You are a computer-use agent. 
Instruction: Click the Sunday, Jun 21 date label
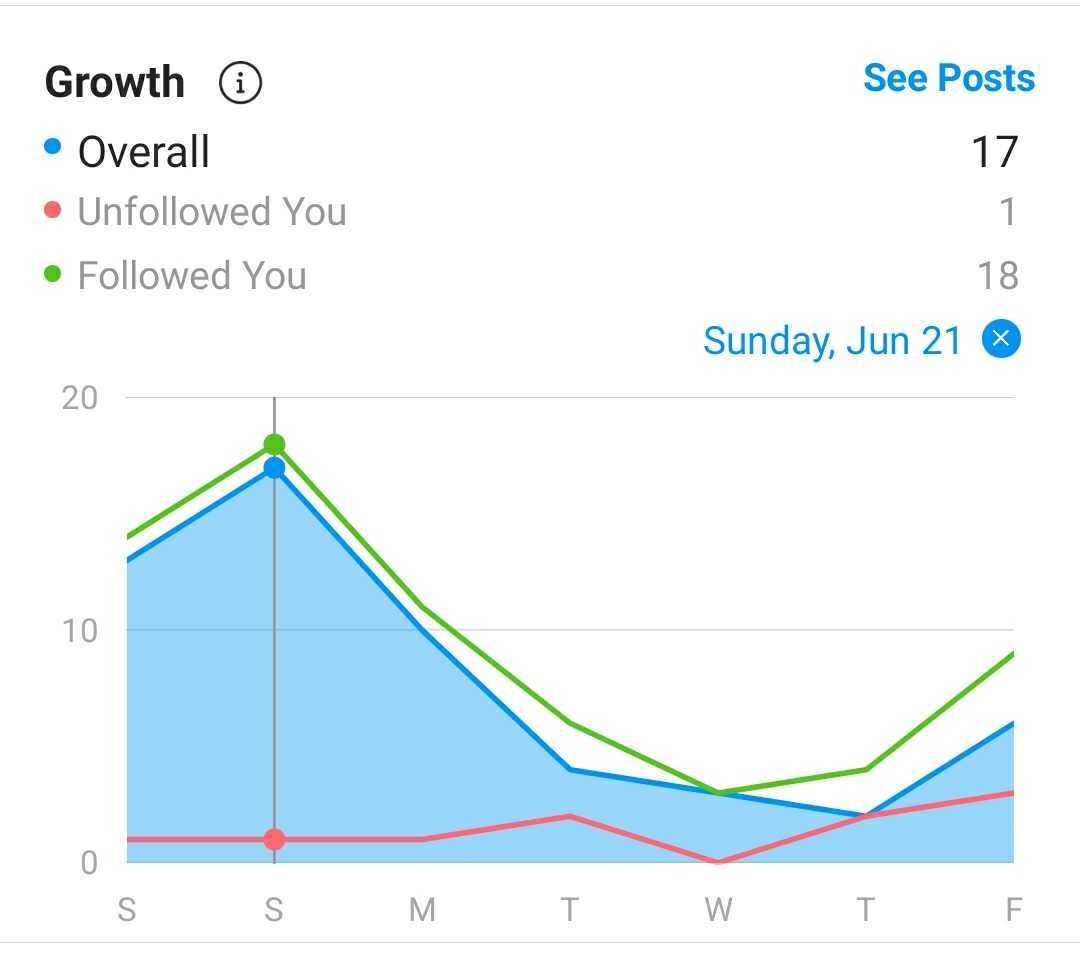pos(832,340)
